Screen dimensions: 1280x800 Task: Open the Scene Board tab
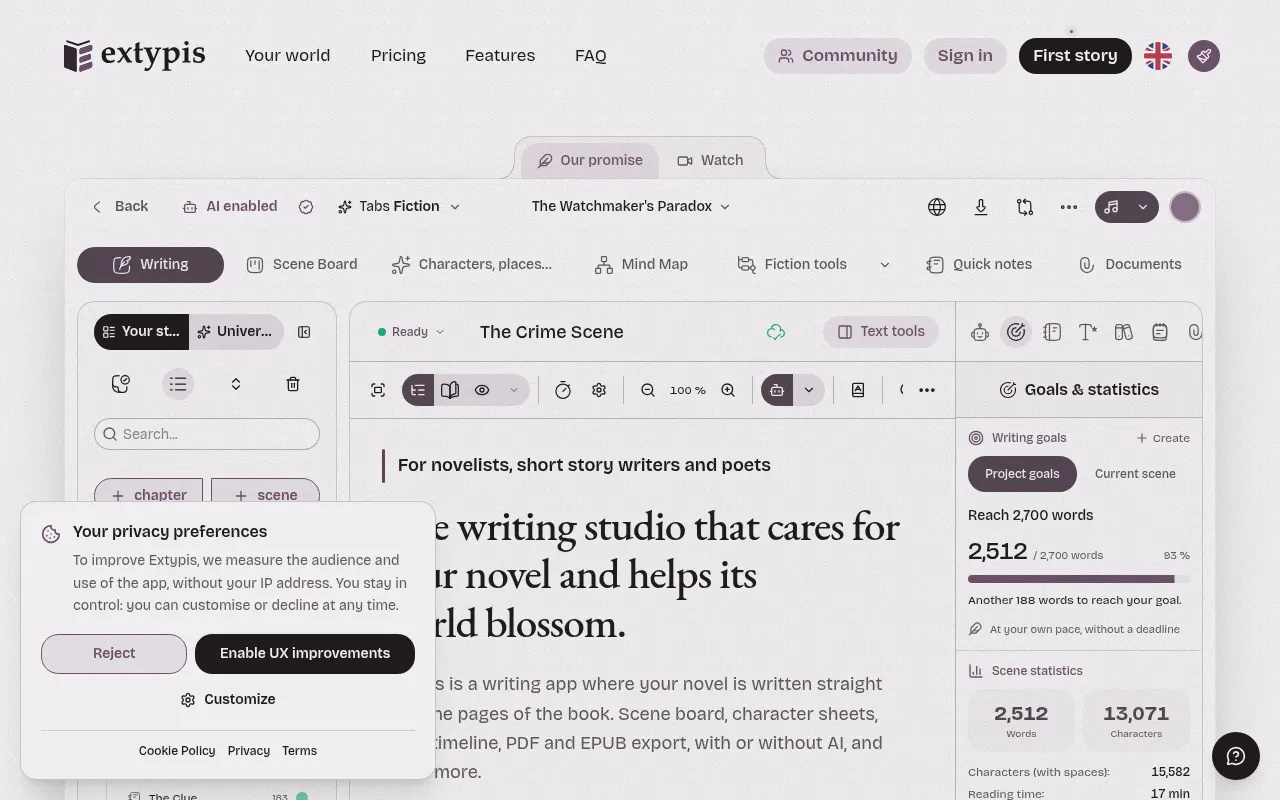pyautogui.click(x=302, y=265)
